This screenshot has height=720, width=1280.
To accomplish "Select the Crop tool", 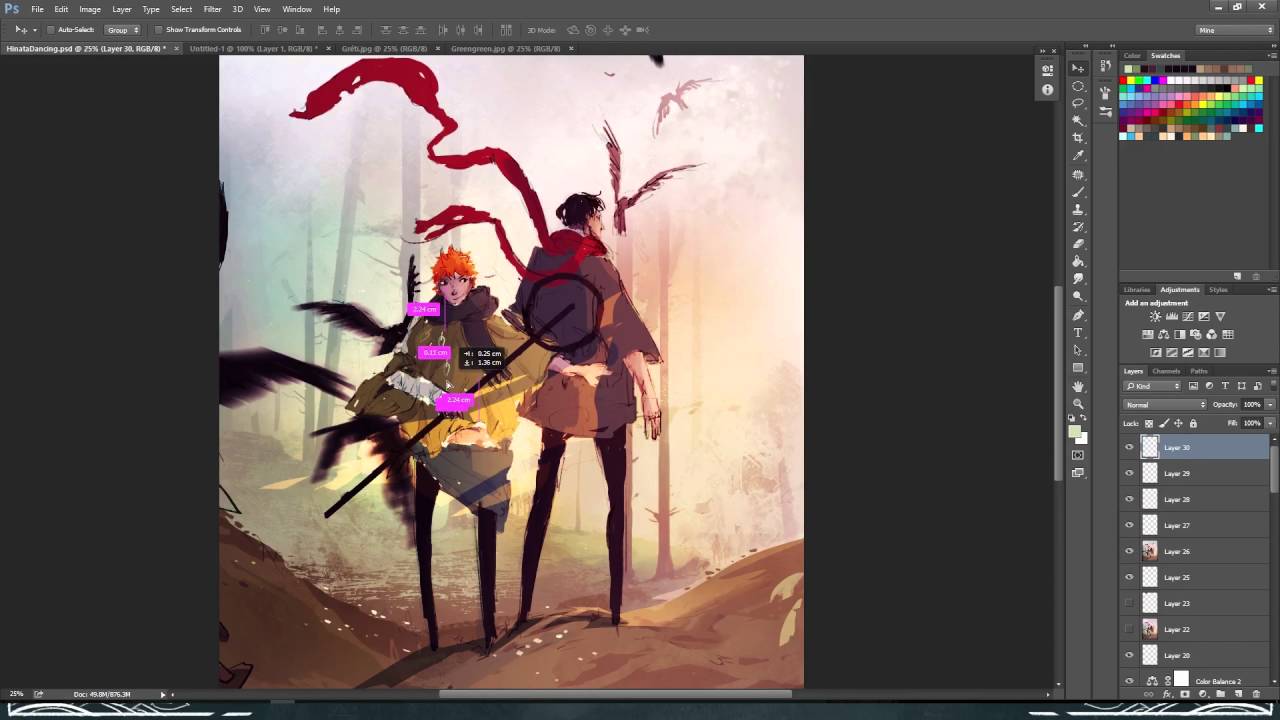I will tap(1078, 138).
